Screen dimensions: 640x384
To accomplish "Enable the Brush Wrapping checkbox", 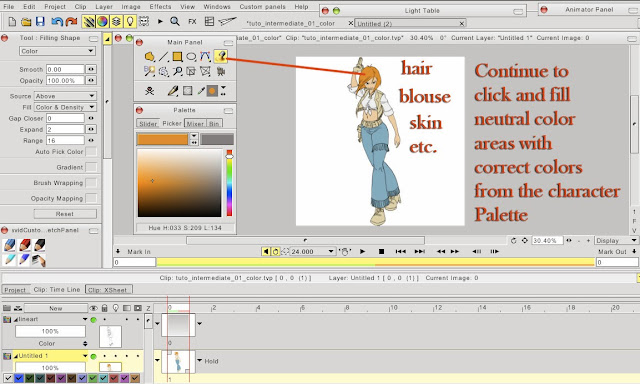I will click(x=91, y=183).
